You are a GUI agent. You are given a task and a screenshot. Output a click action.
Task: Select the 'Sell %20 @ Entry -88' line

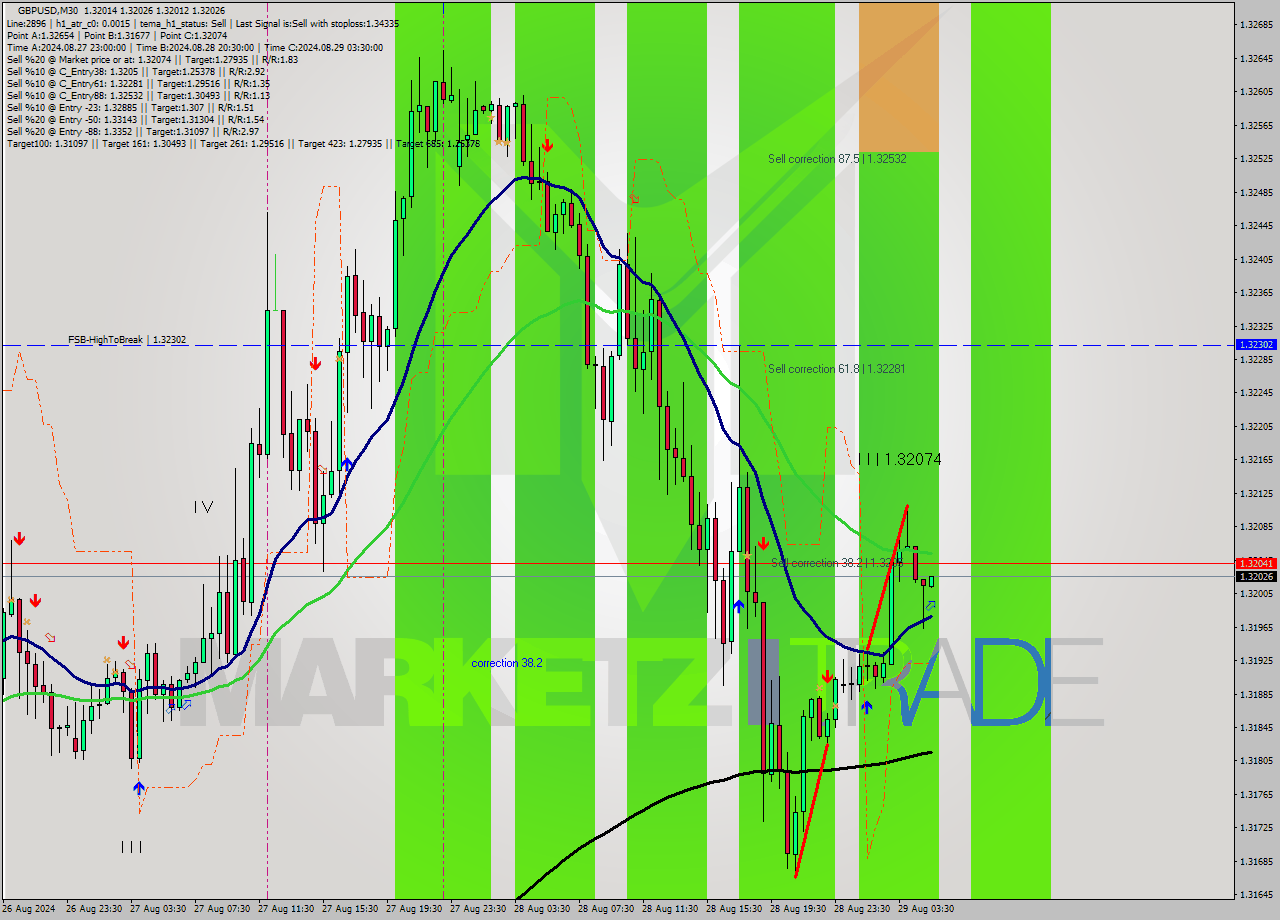pyautogui.click(x=133, y=132)
